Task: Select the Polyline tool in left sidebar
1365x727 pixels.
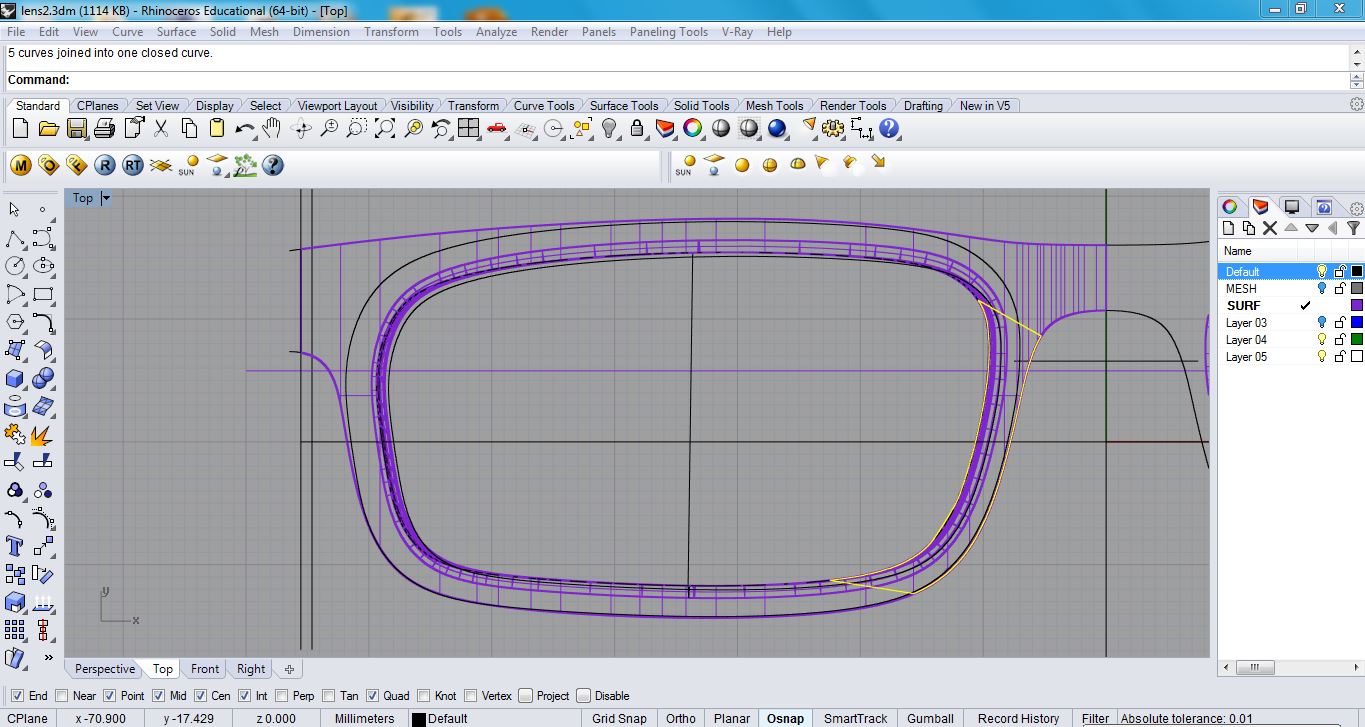Action: pos(14,238)
